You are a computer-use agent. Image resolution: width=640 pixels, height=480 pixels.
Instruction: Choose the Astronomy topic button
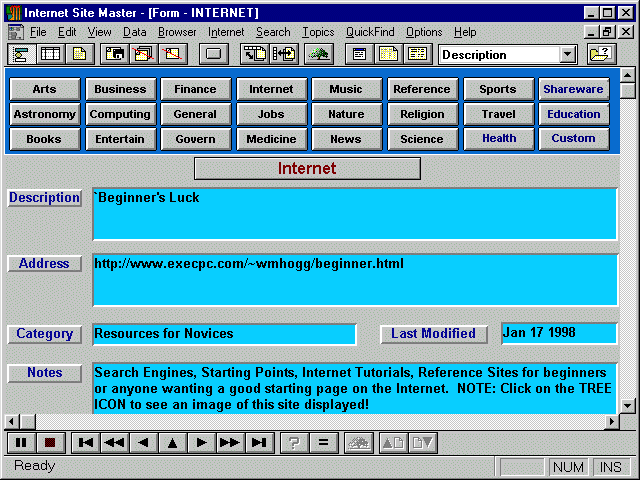point(44,114)
